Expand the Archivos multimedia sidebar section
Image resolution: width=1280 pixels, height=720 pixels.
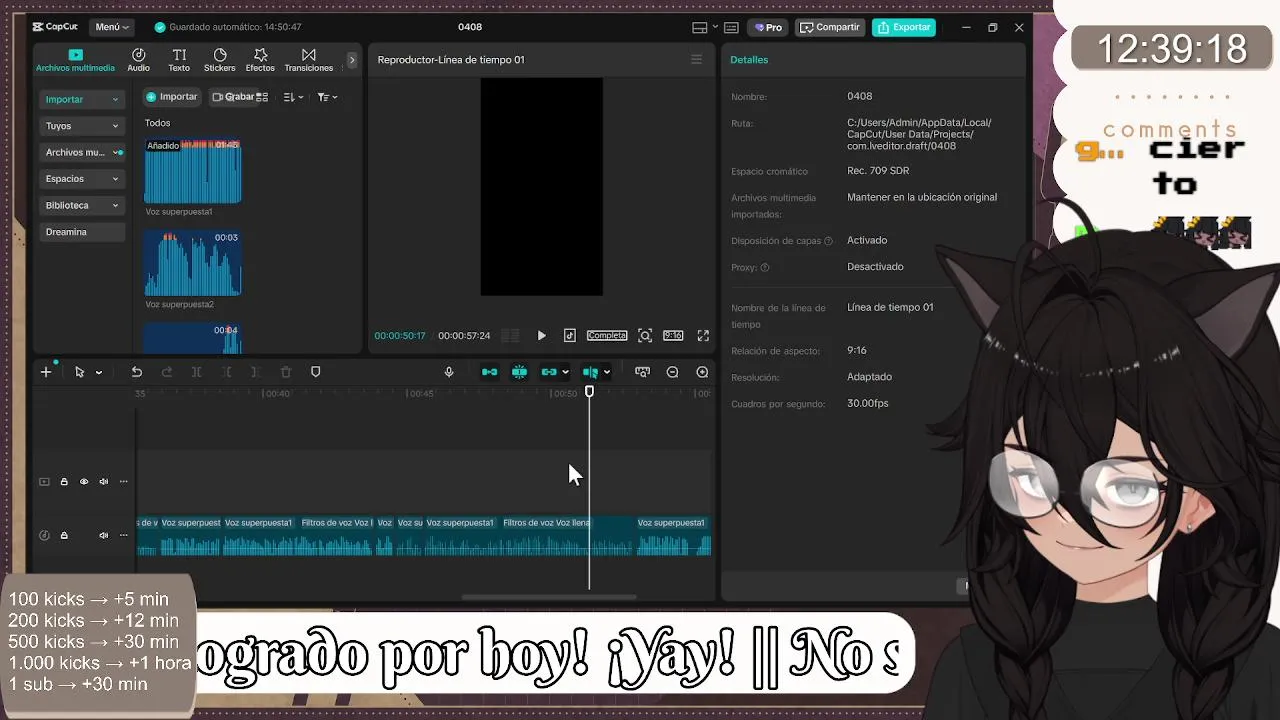(82, 152)
